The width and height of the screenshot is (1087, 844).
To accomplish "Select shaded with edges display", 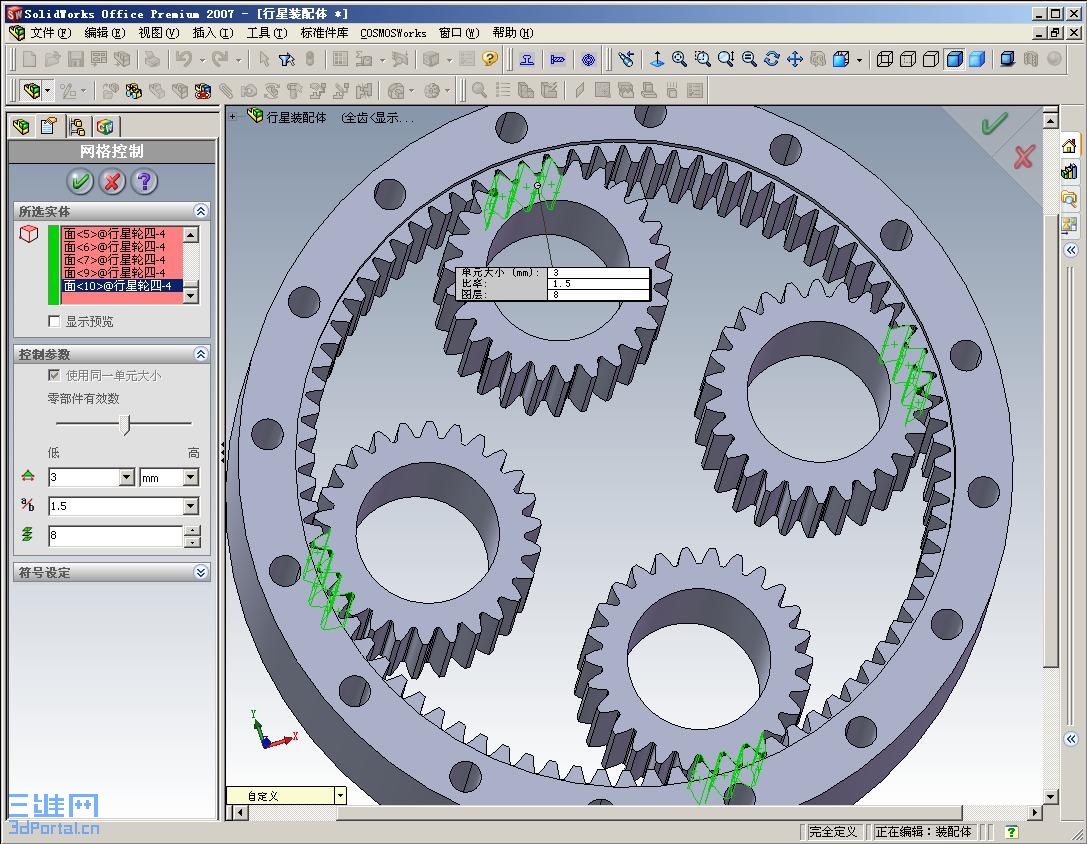I will point(955,60).
